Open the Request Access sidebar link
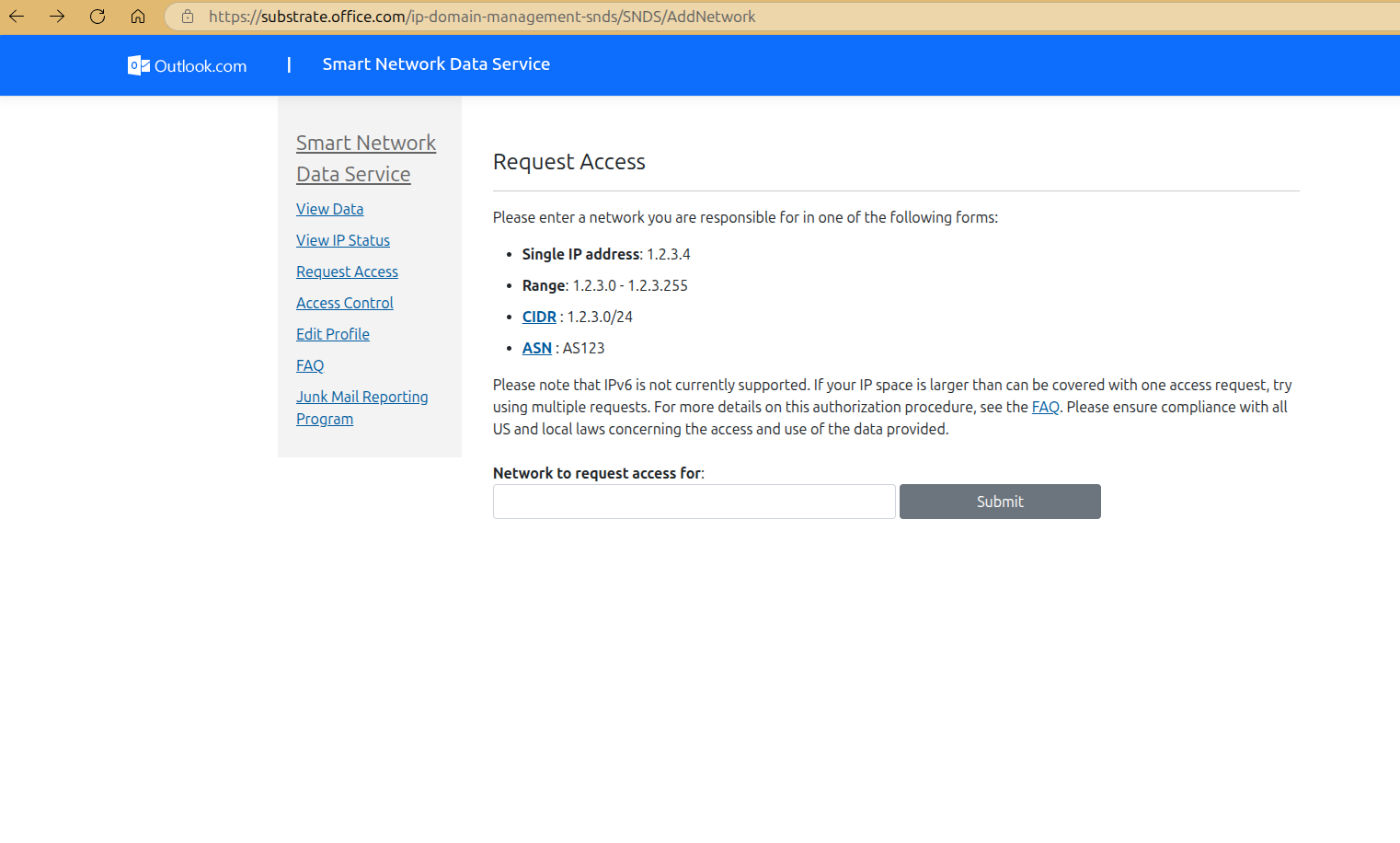This screenshot has height=843, width=1400. tap(347, 271)
